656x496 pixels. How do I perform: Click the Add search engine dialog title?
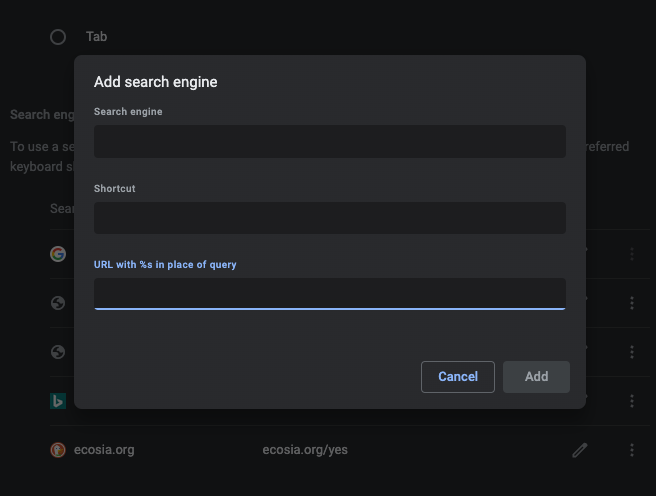coord(156,82)
